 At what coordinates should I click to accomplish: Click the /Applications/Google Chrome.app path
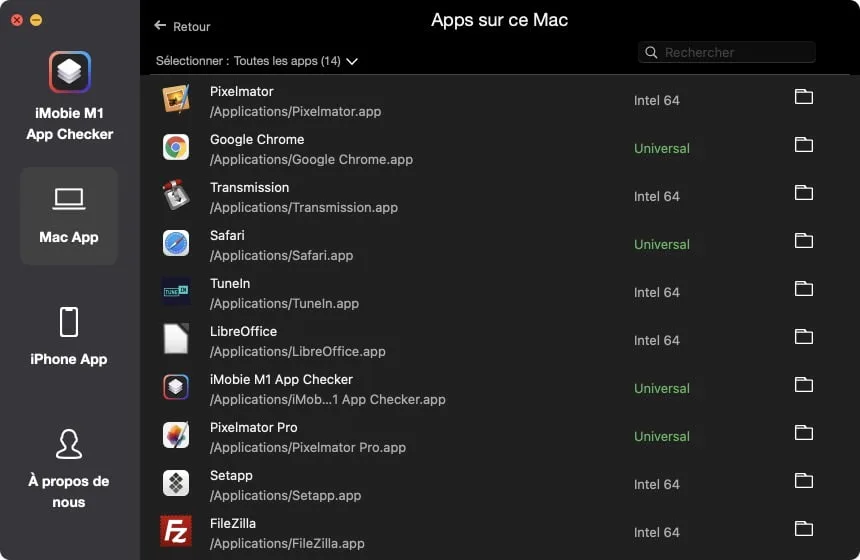312,160
